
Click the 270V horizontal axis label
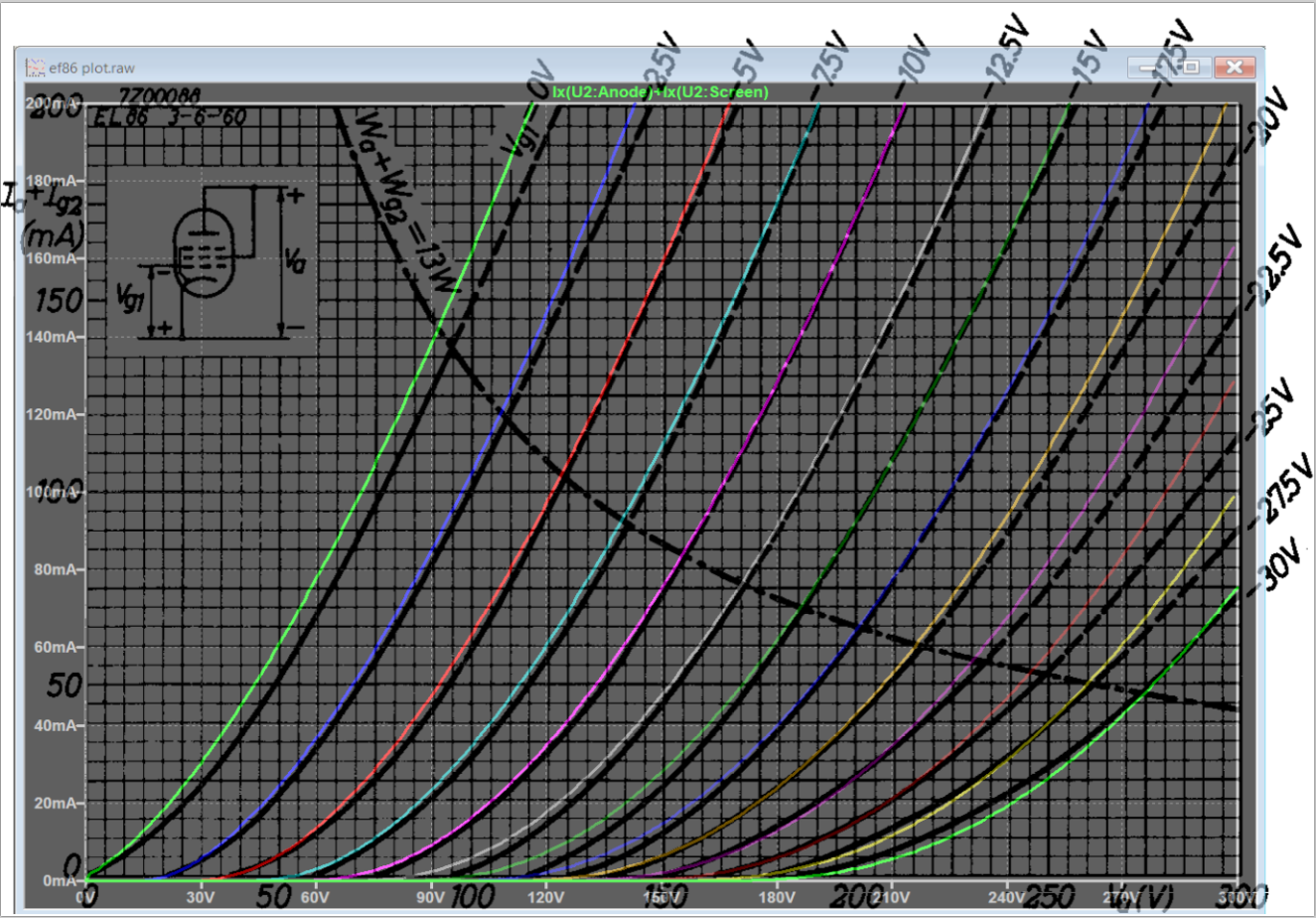coord(1122,897)
